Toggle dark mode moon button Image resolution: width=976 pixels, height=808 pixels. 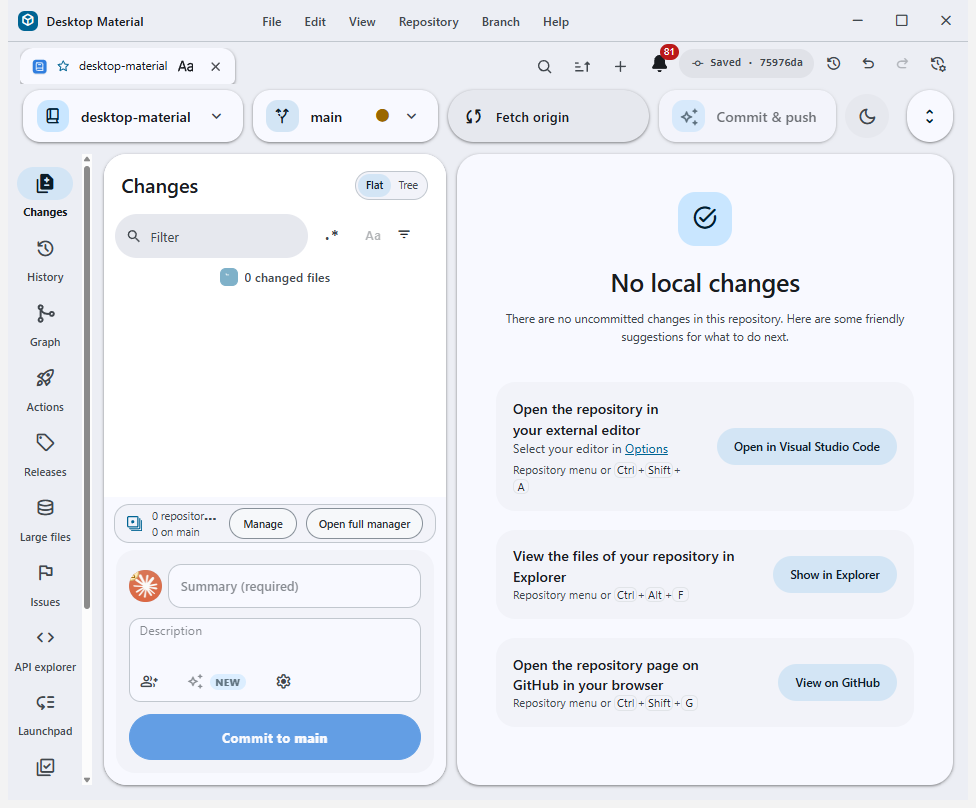click(x=867, y=116)
